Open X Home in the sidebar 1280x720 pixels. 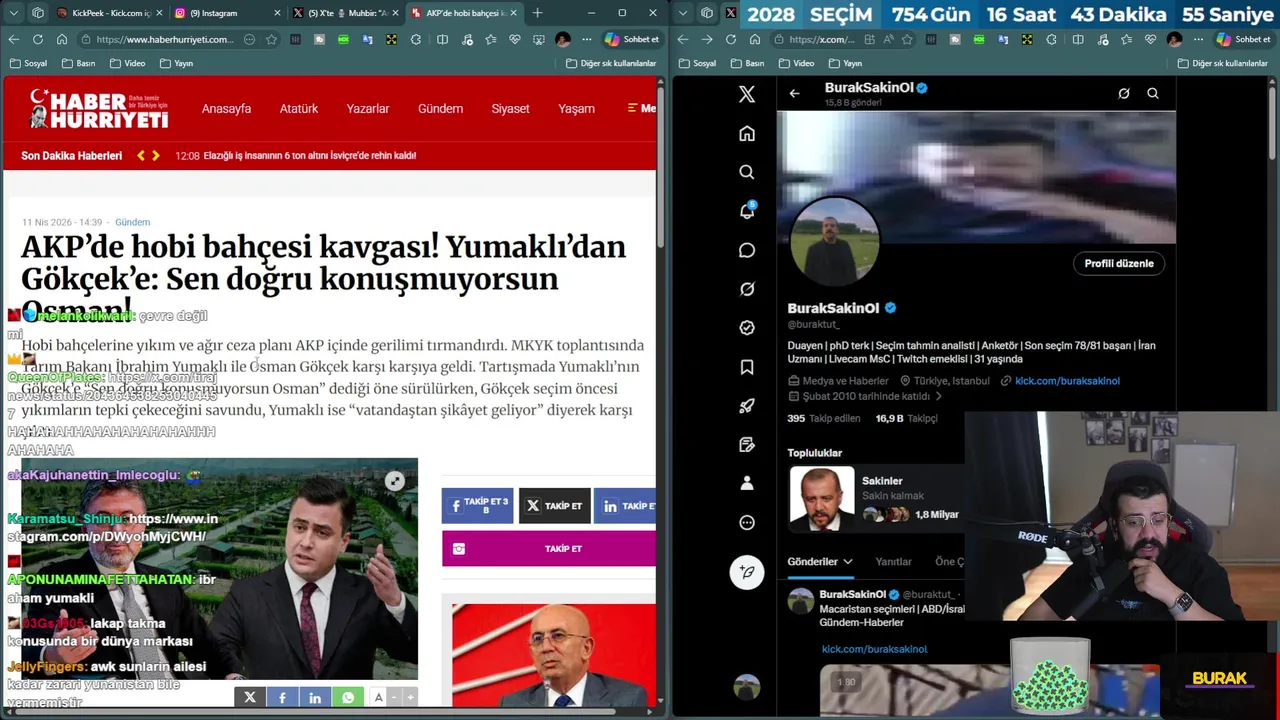pos(746,134)
